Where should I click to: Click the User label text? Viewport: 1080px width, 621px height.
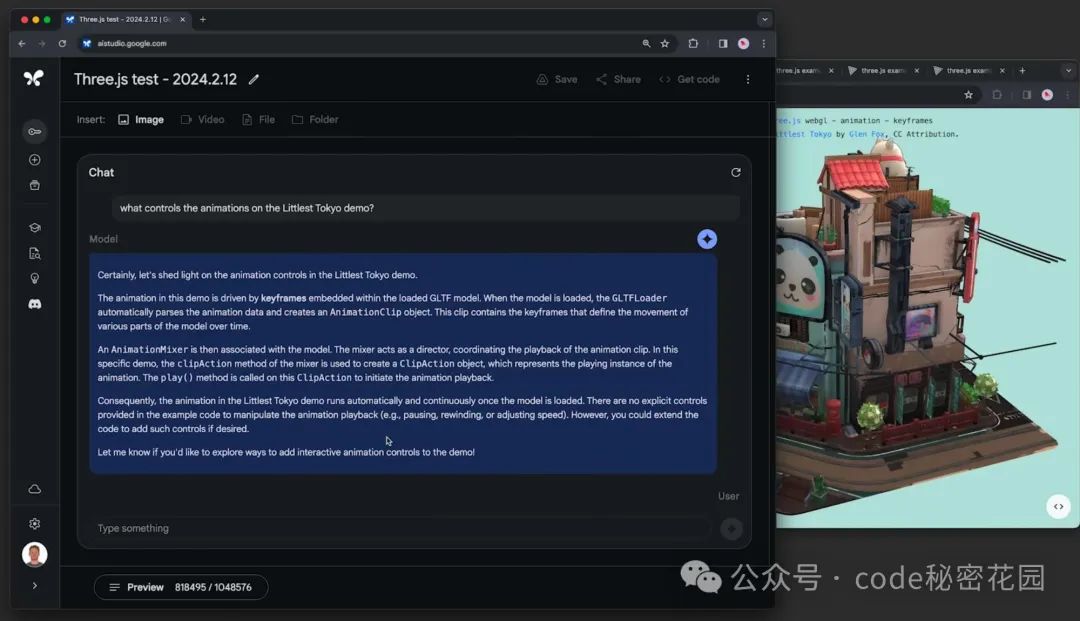728,496
